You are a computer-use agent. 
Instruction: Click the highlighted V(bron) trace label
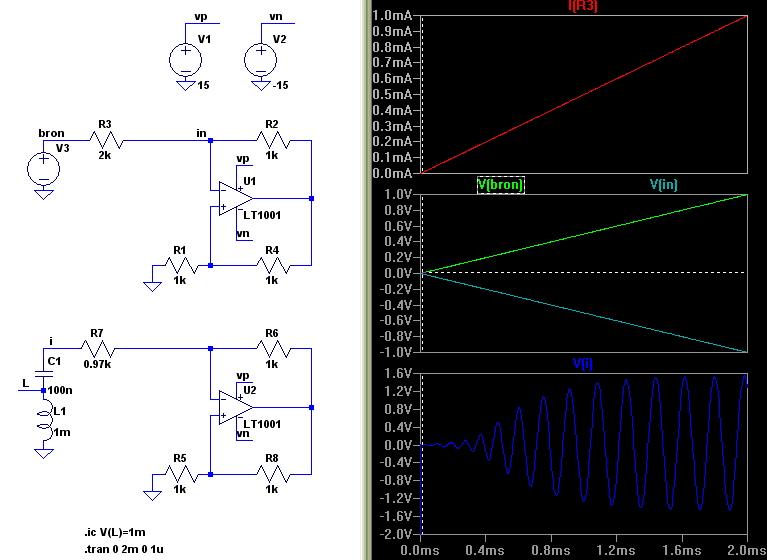[500, 185]
